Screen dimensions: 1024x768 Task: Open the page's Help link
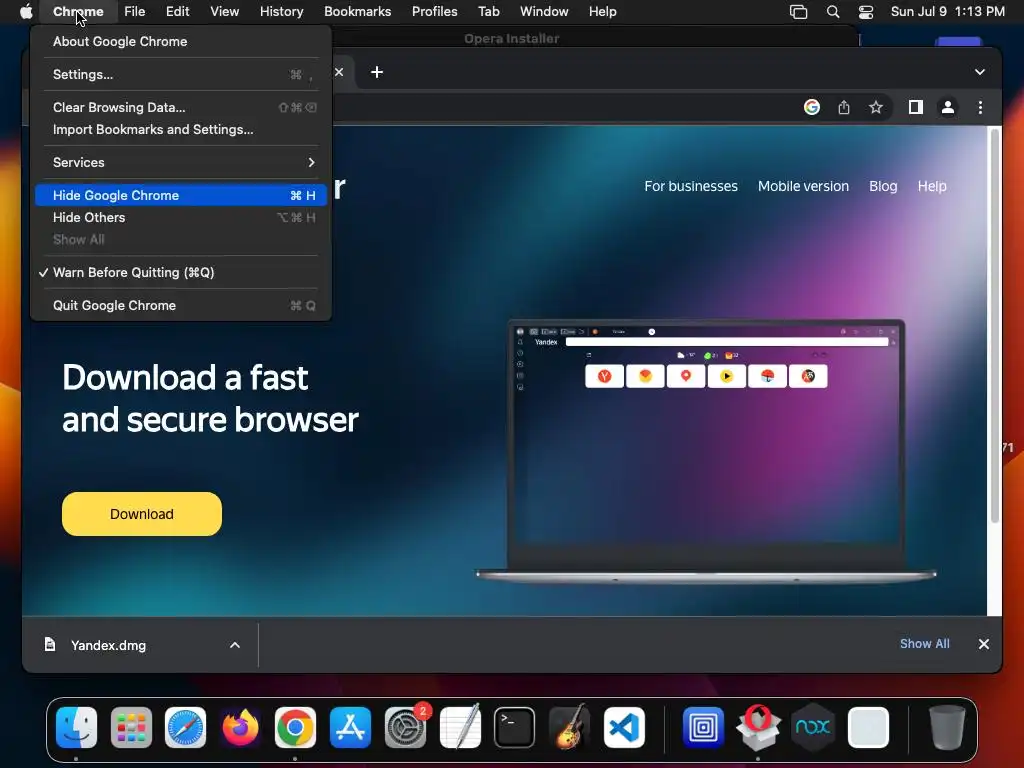coord(932,186)
